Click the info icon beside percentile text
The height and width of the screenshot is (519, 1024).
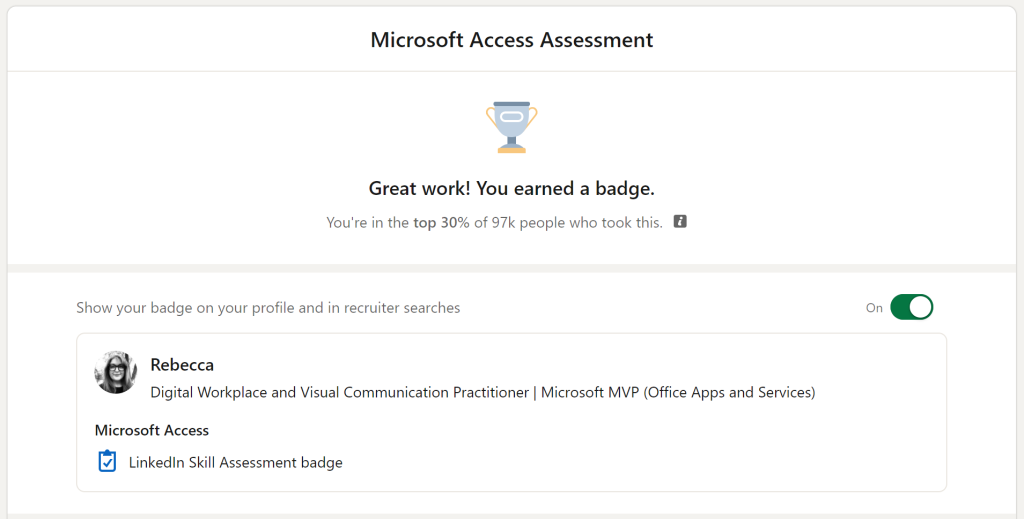pyautogui.click(x=680, y=221)
